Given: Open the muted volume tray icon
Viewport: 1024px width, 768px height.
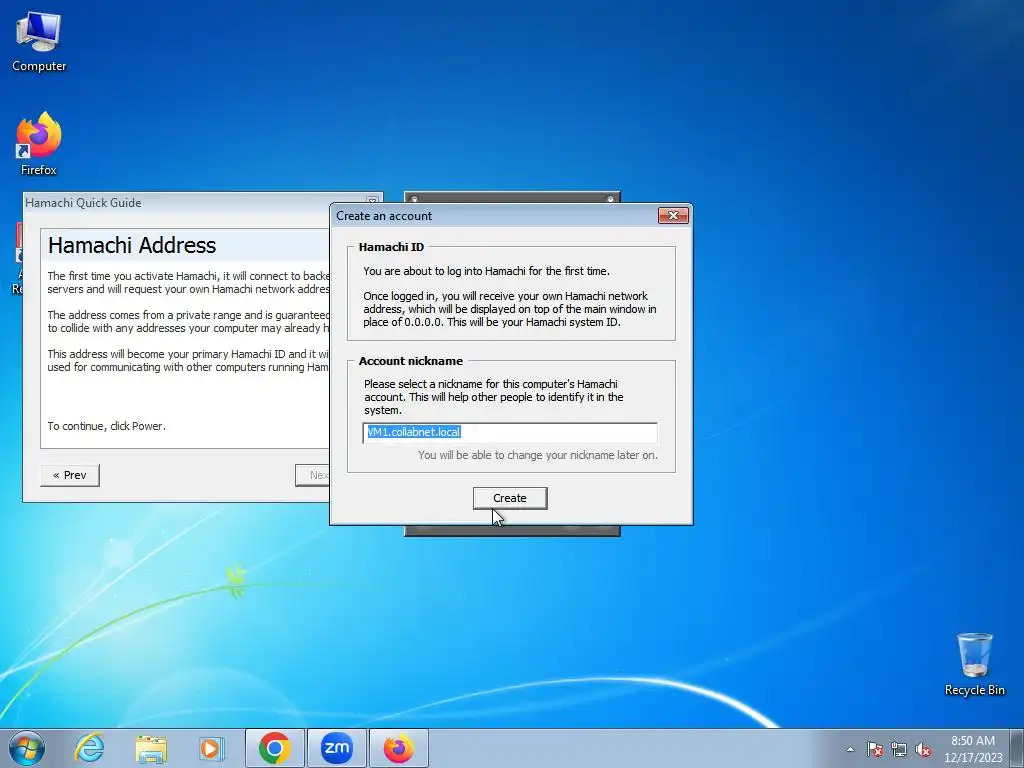Looking at the screenshot, I should [x=923, y=749].
